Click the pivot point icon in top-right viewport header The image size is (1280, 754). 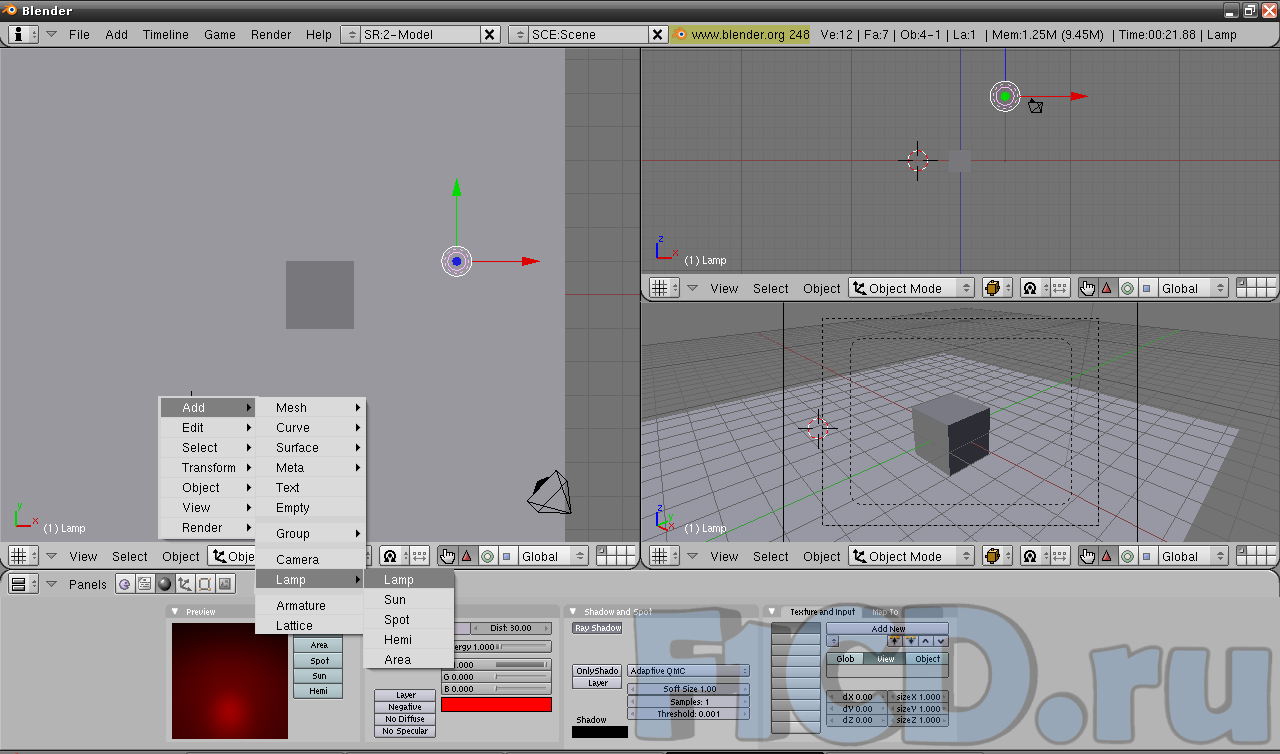pos(1035,288)
